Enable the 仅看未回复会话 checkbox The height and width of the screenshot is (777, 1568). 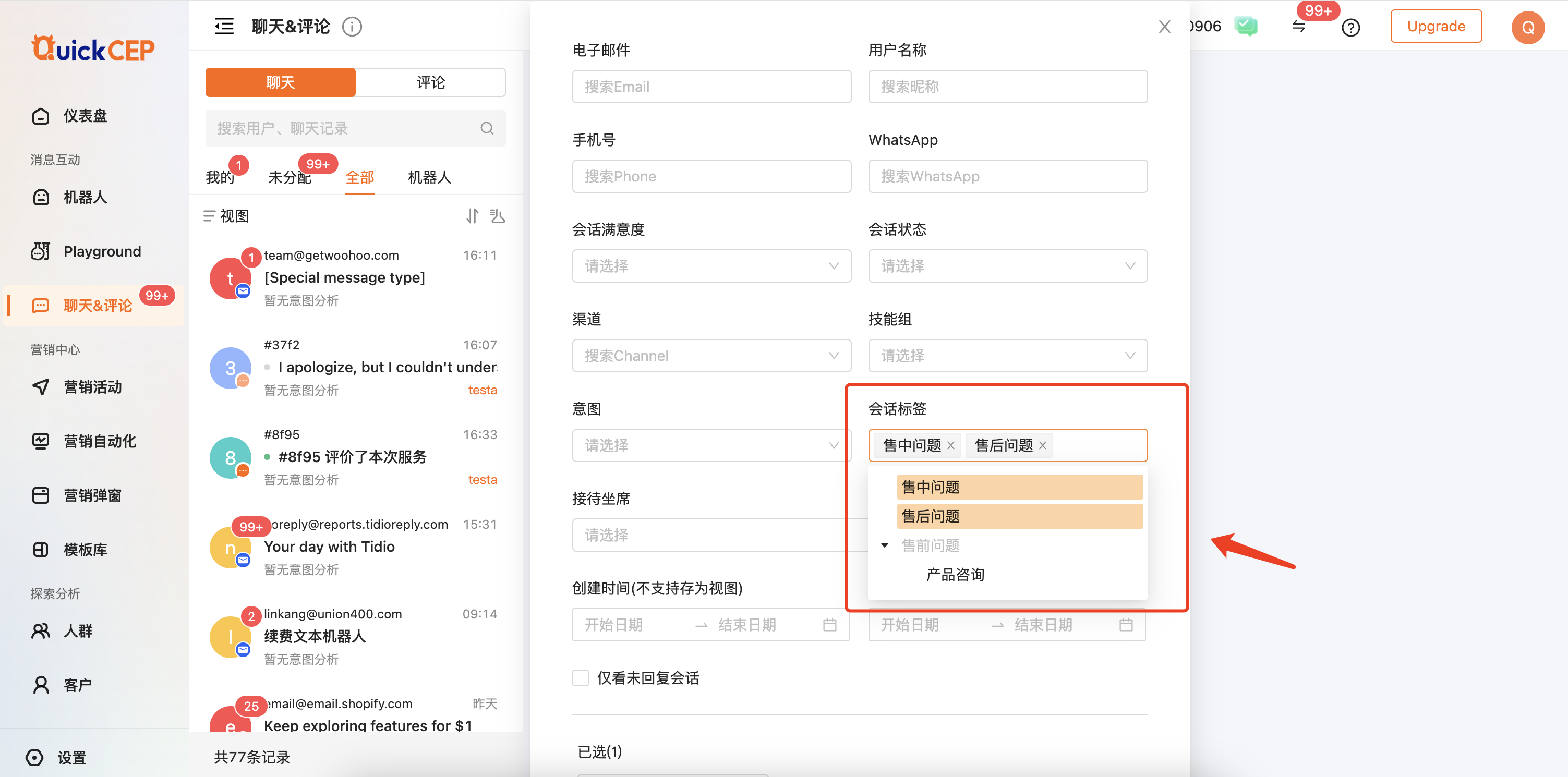pyautogui.click(x=581, y=678)
